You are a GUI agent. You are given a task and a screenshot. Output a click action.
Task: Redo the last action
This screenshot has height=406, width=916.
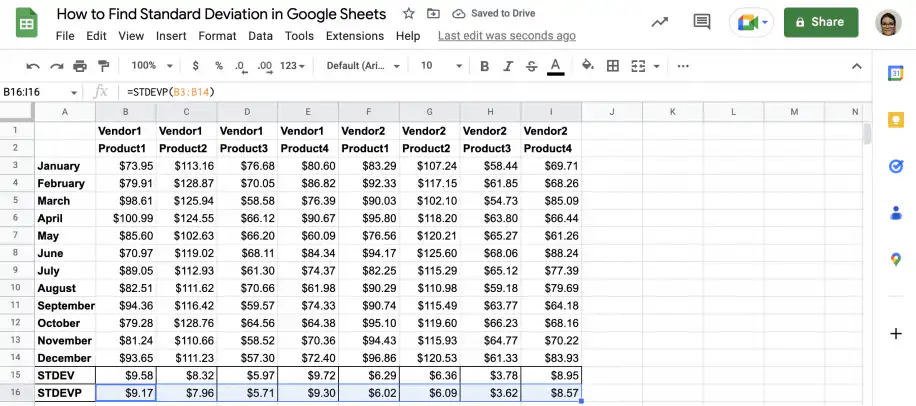coord(57,66)
